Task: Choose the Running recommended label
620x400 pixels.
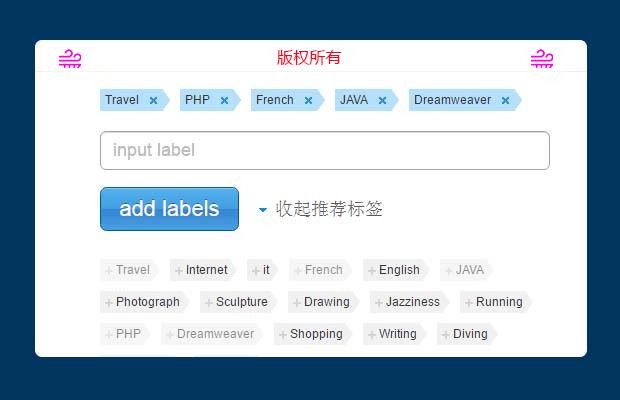Action: pyautogui.click(x=498, y=302)
